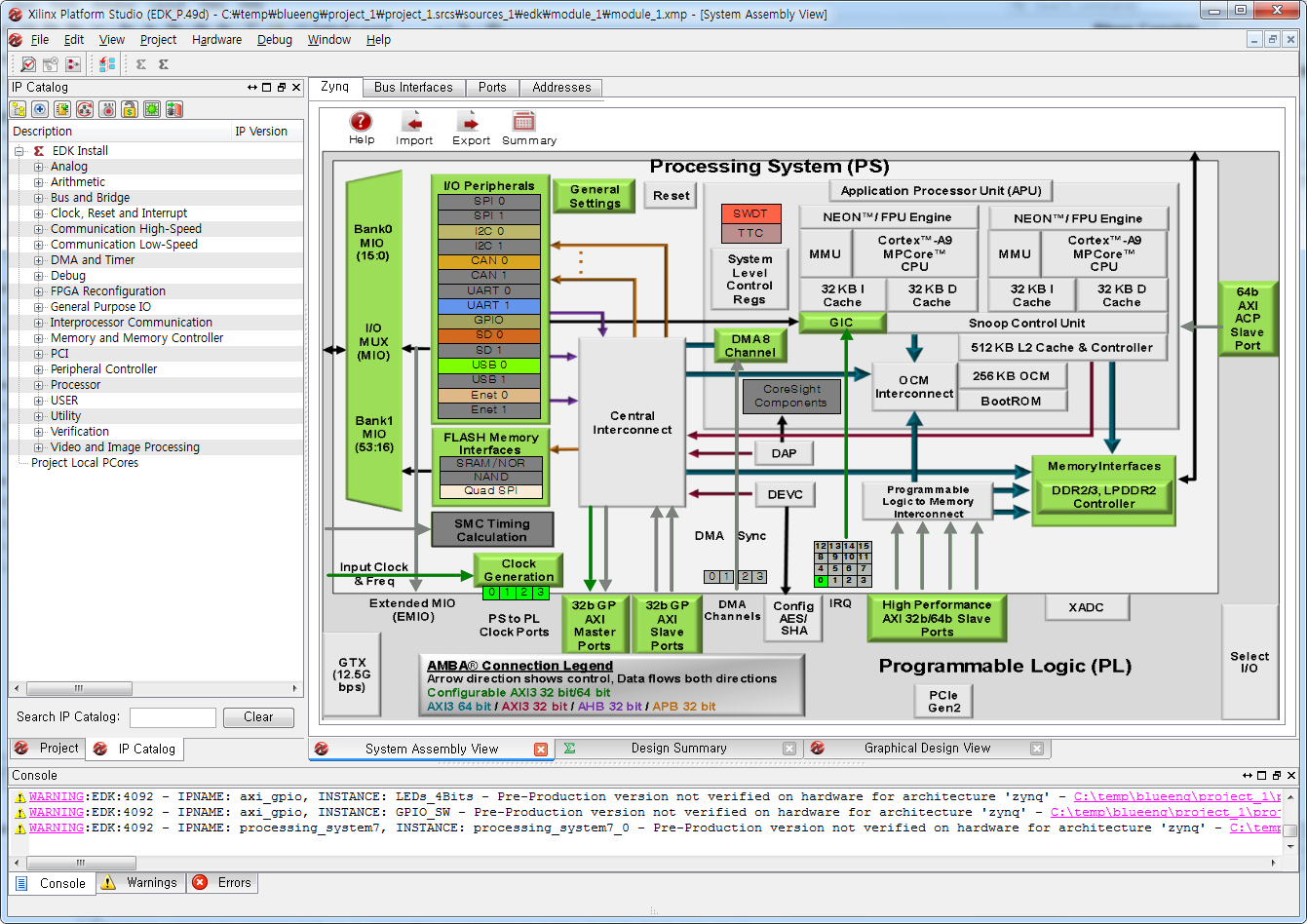This screenshot has height=924, width=1307.
Task: Expand Clock, Reset and Interrupt category
Action: pos(39,213)
